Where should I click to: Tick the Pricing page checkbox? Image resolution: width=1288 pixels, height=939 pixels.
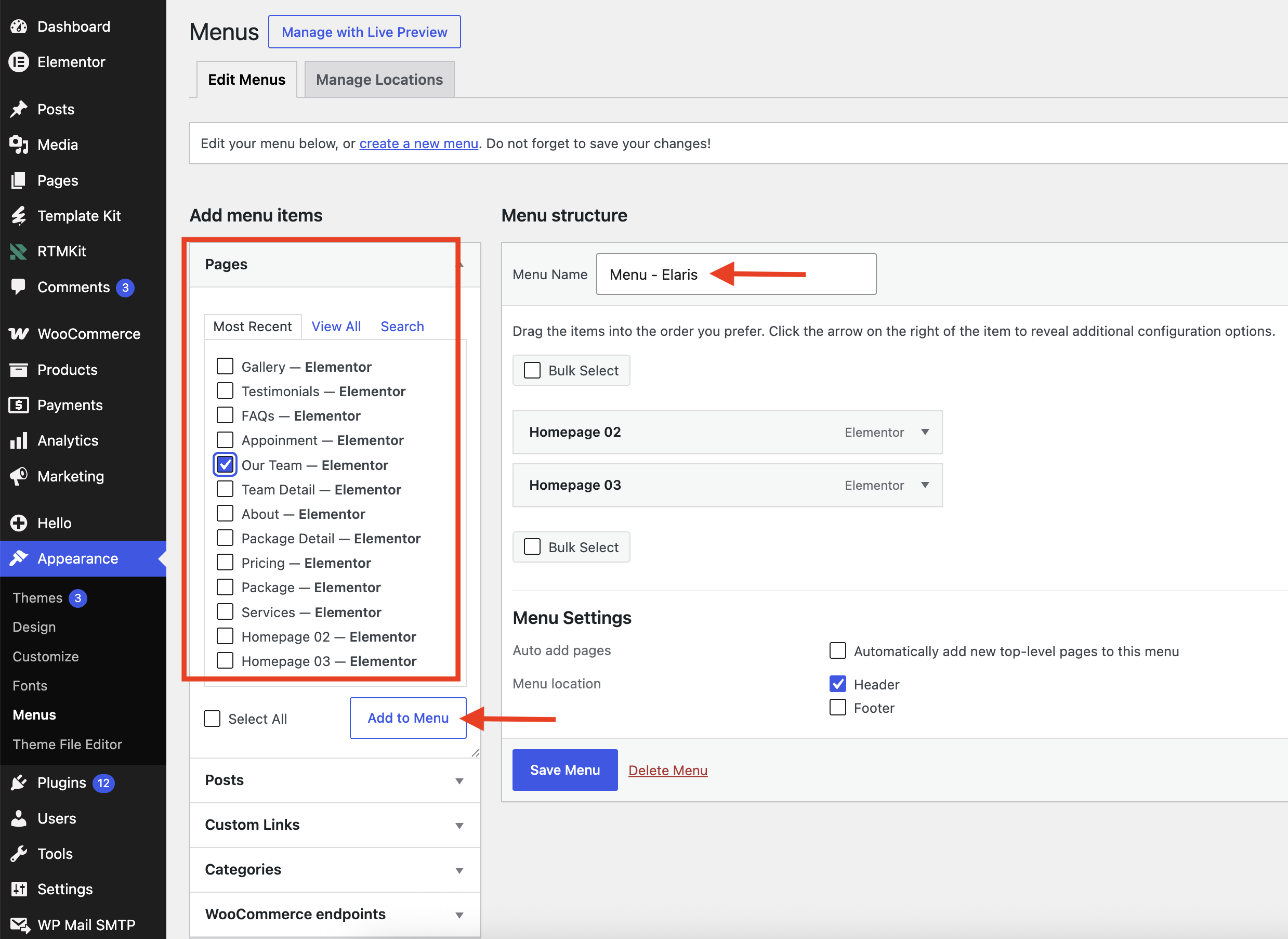(225, 562)
